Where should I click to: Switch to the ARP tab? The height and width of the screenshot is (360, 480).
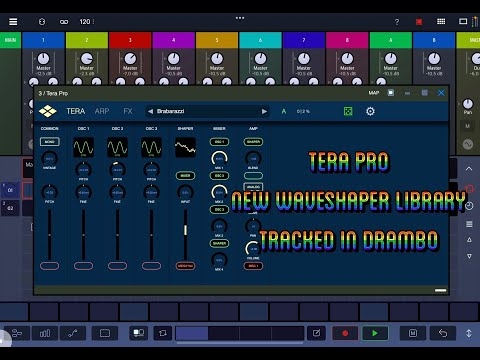[x=102, y=111]
